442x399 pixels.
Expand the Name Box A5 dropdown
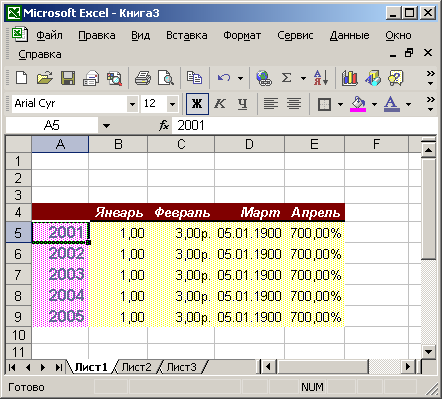point(106,126)
